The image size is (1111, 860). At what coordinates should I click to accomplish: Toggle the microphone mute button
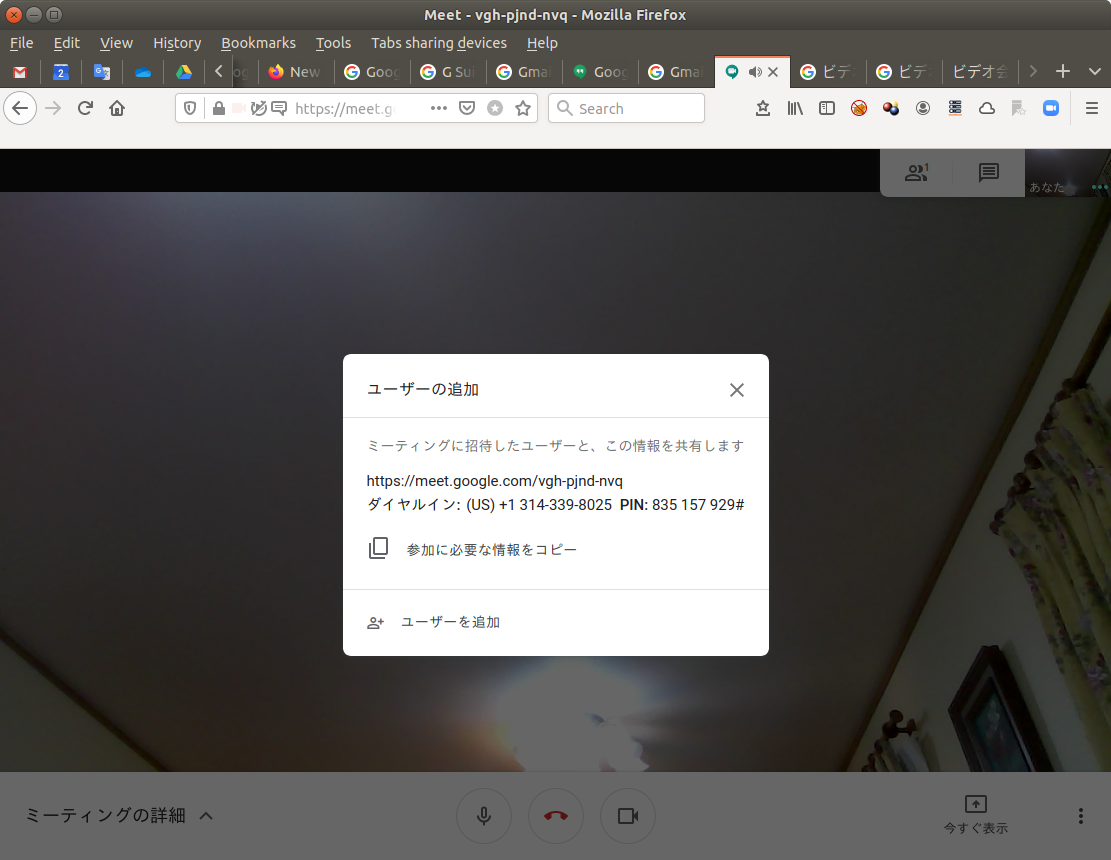click(484, 816)
